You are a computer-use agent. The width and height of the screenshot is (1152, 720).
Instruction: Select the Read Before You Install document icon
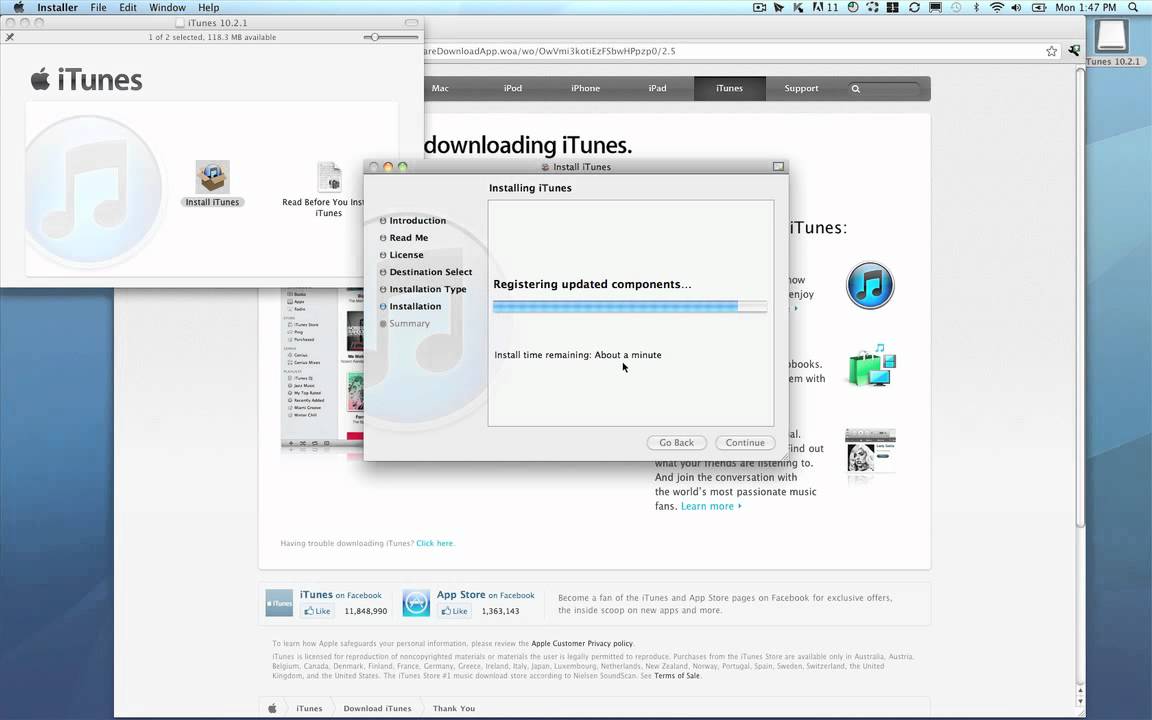(x=329, y=177)
